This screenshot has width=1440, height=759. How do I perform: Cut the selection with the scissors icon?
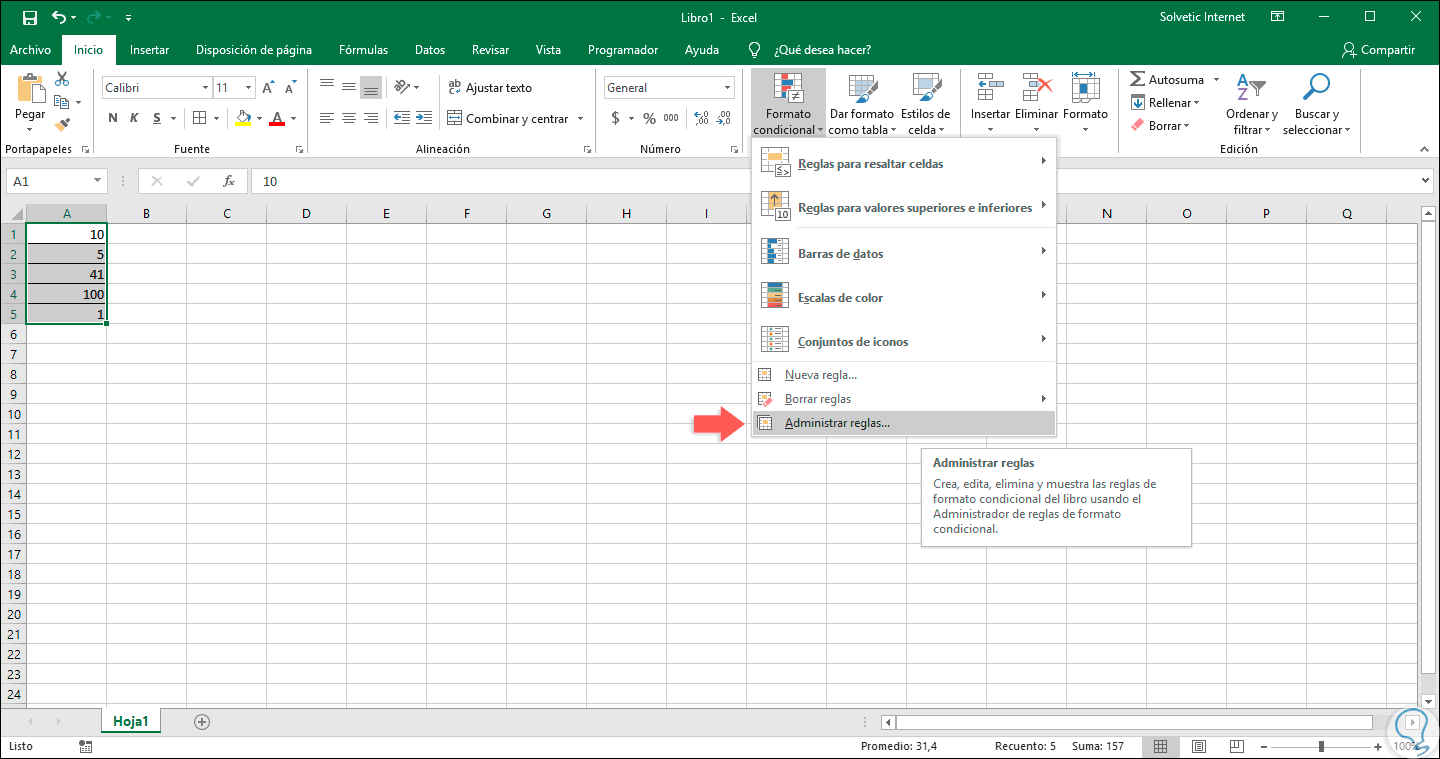62,79
